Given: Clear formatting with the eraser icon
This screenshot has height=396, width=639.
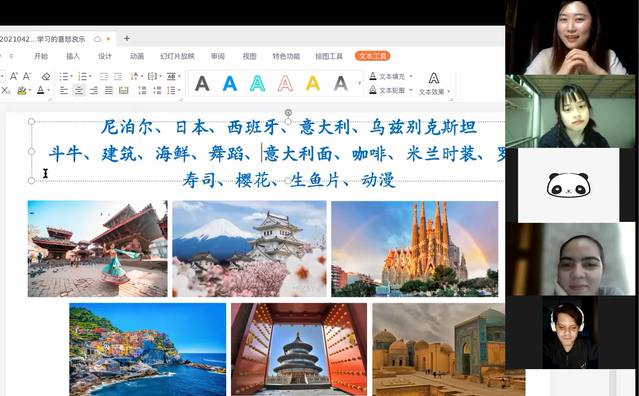Looking at the screenshot, I should pos(46,76).
